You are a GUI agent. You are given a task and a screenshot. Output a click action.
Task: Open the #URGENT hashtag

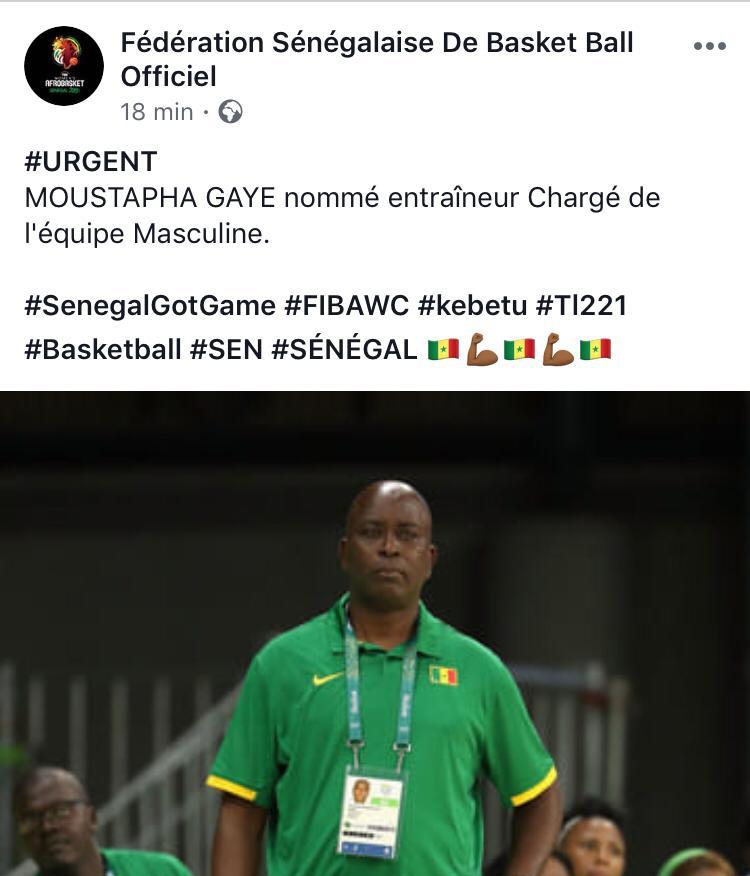pyautogui.click(x=91, y=161)
